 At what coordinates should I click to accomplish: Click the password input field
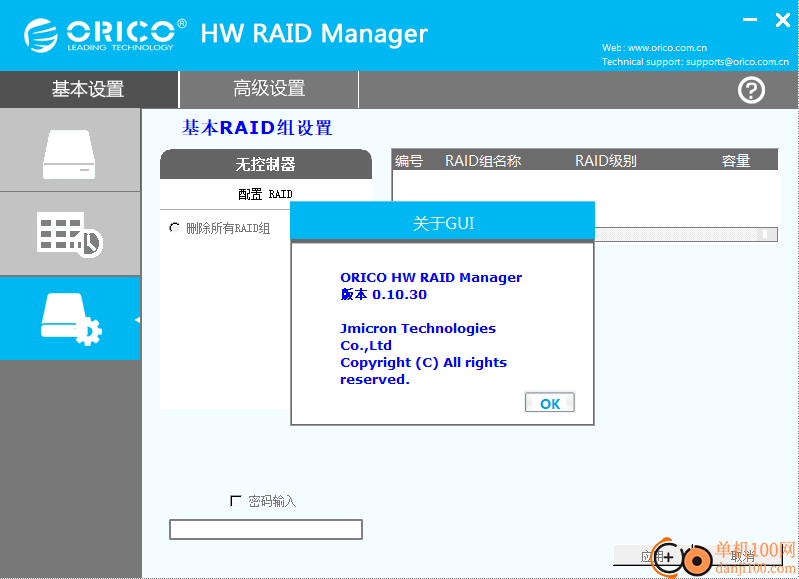(x=265, y=529)
